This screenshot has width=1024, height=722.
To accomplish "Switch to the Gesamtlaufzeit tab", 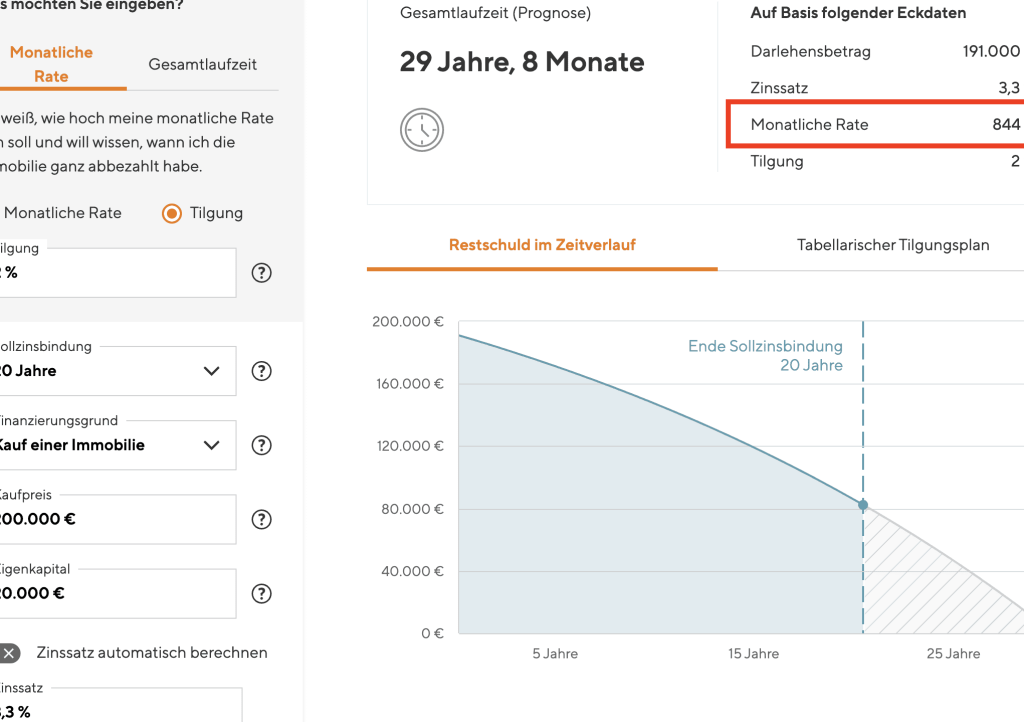I will point(202,64).
